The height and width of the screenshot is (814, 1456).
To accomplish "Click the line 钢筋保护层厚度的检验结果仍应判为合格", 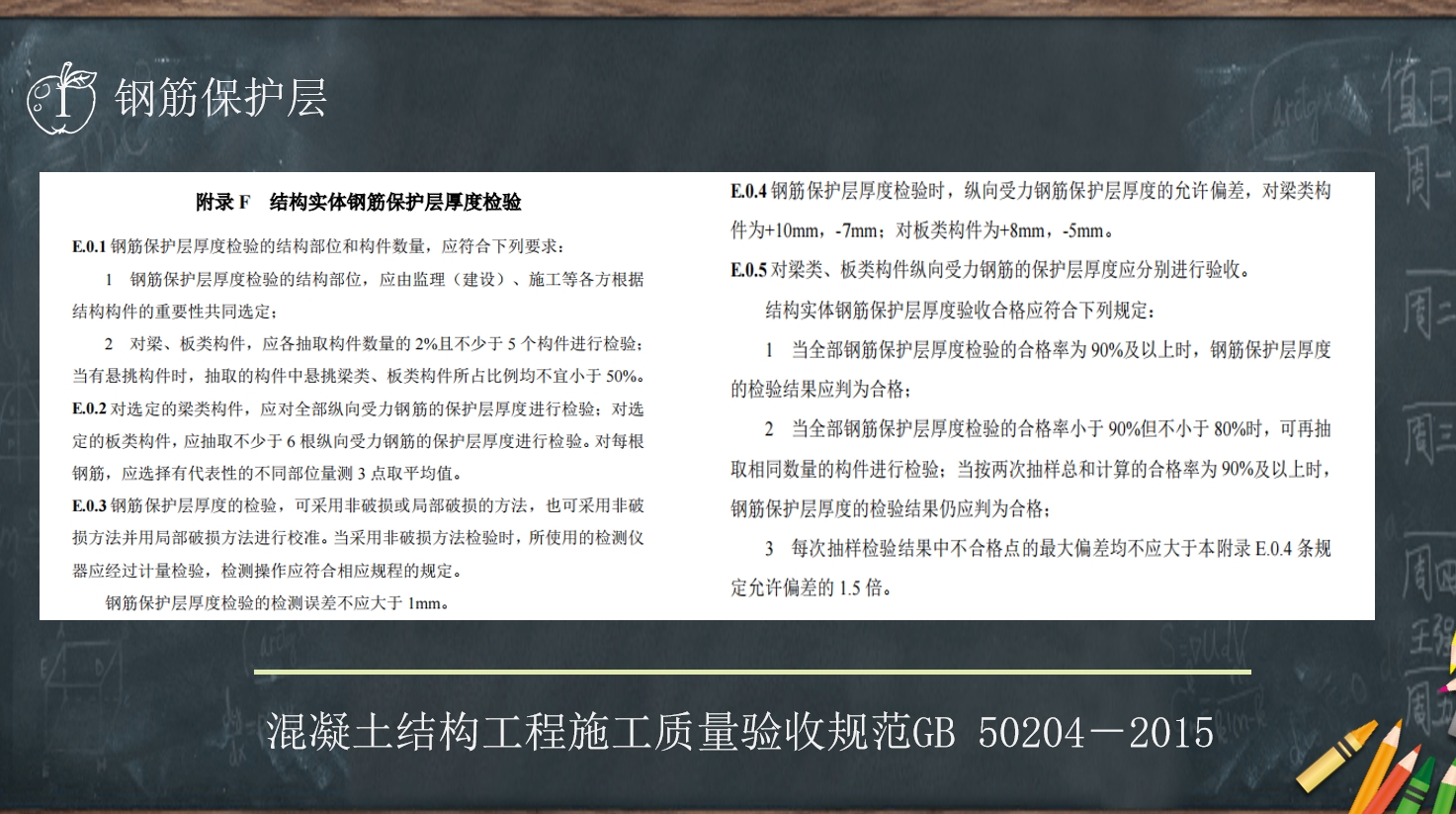I will coord(891,508).
